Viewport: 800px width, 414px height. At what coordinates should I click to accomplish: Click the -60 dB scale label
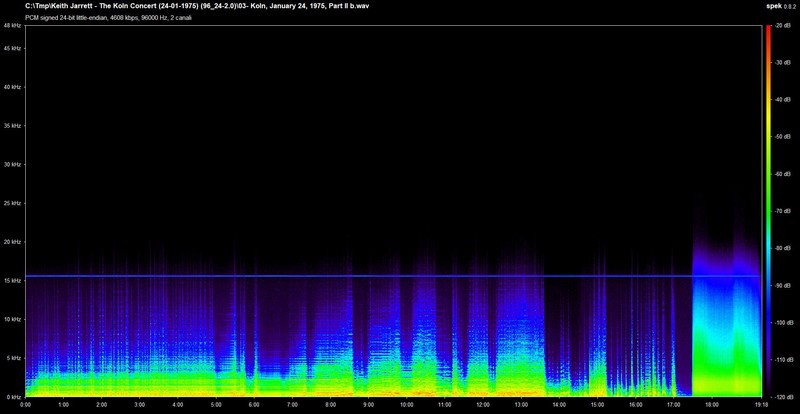(781, 174)
